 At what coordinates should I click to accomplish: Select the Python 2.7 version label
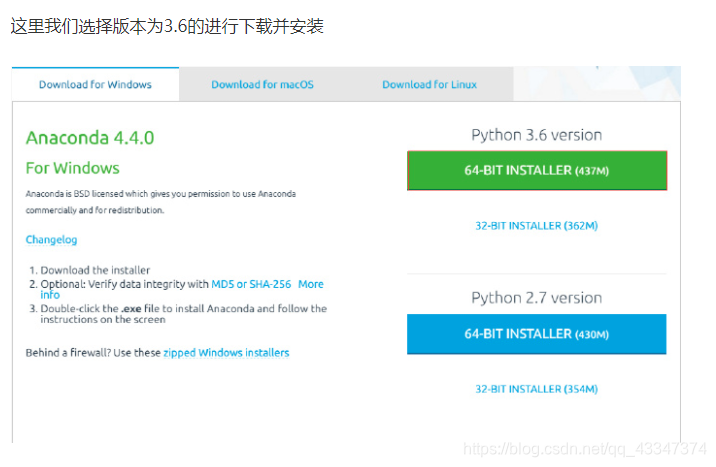537,298
